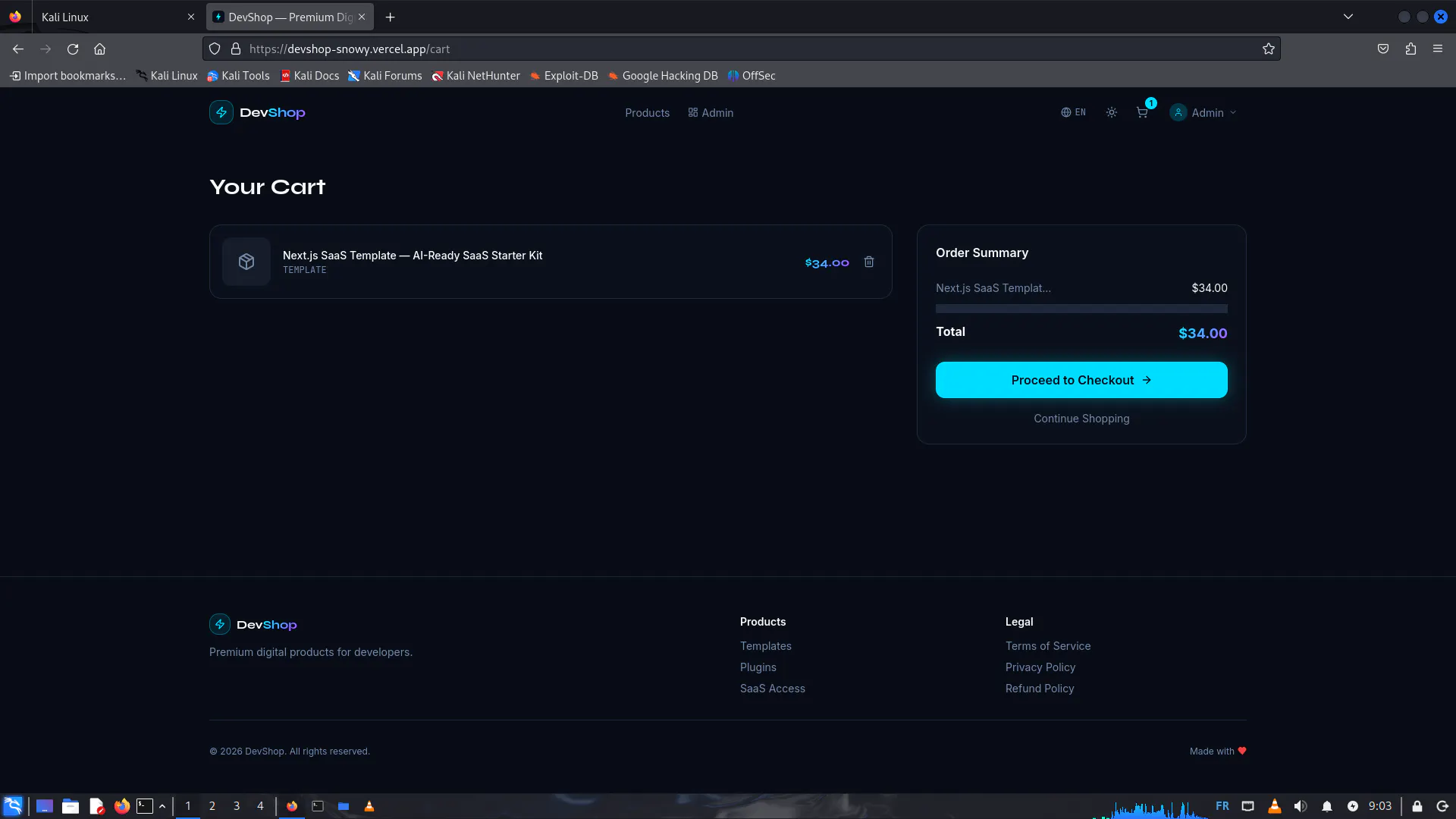The image size is (1456, 819).
Task: Go back with browser back arrow
Action: tap(18, 49)
